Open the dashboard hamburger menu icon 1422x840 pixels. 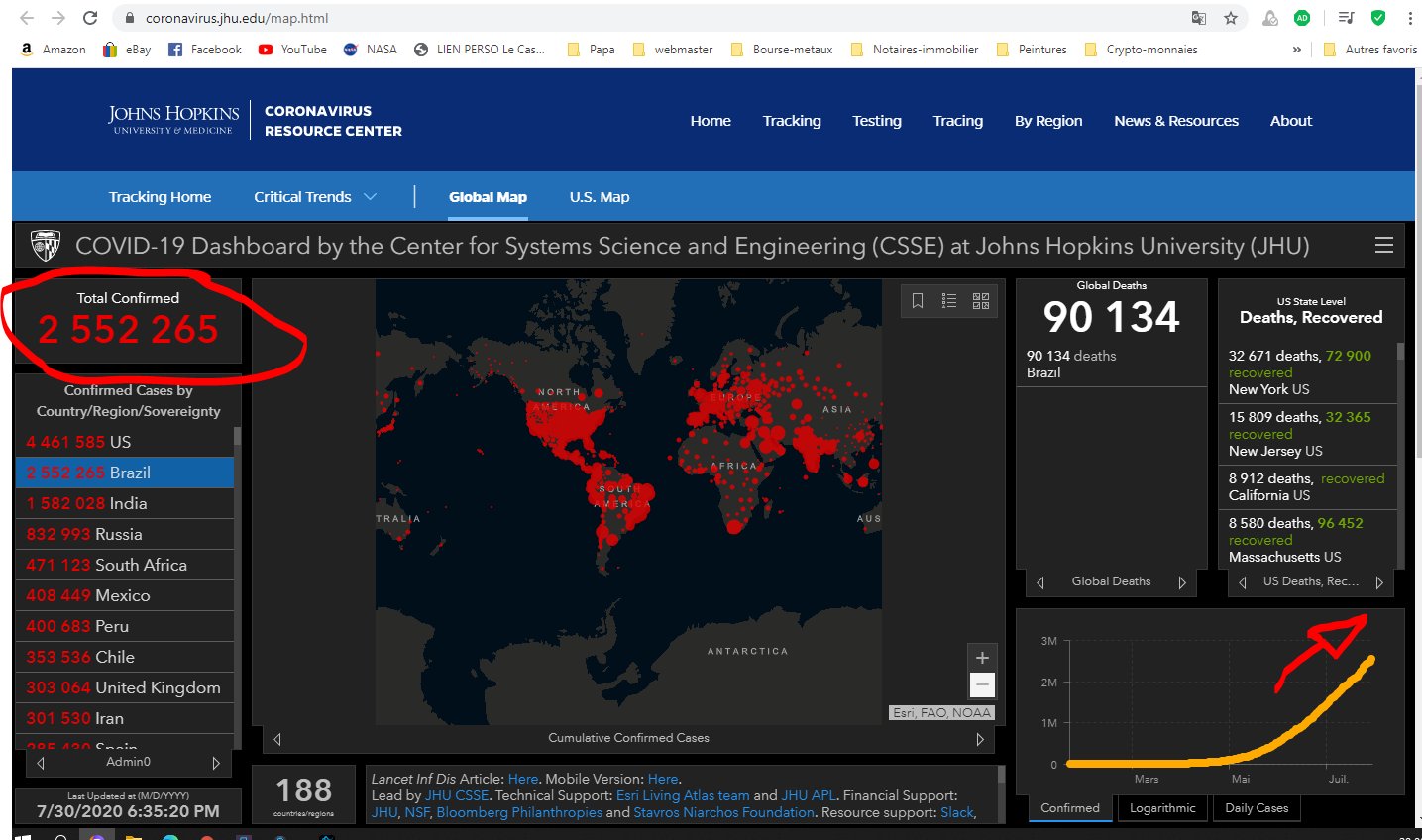[1384, 246]
